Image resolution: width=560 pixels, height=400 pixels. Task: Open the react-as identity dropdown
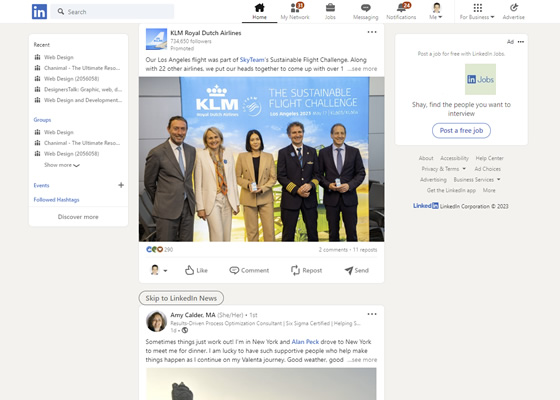pyautogui.click(x=159, y=270)
